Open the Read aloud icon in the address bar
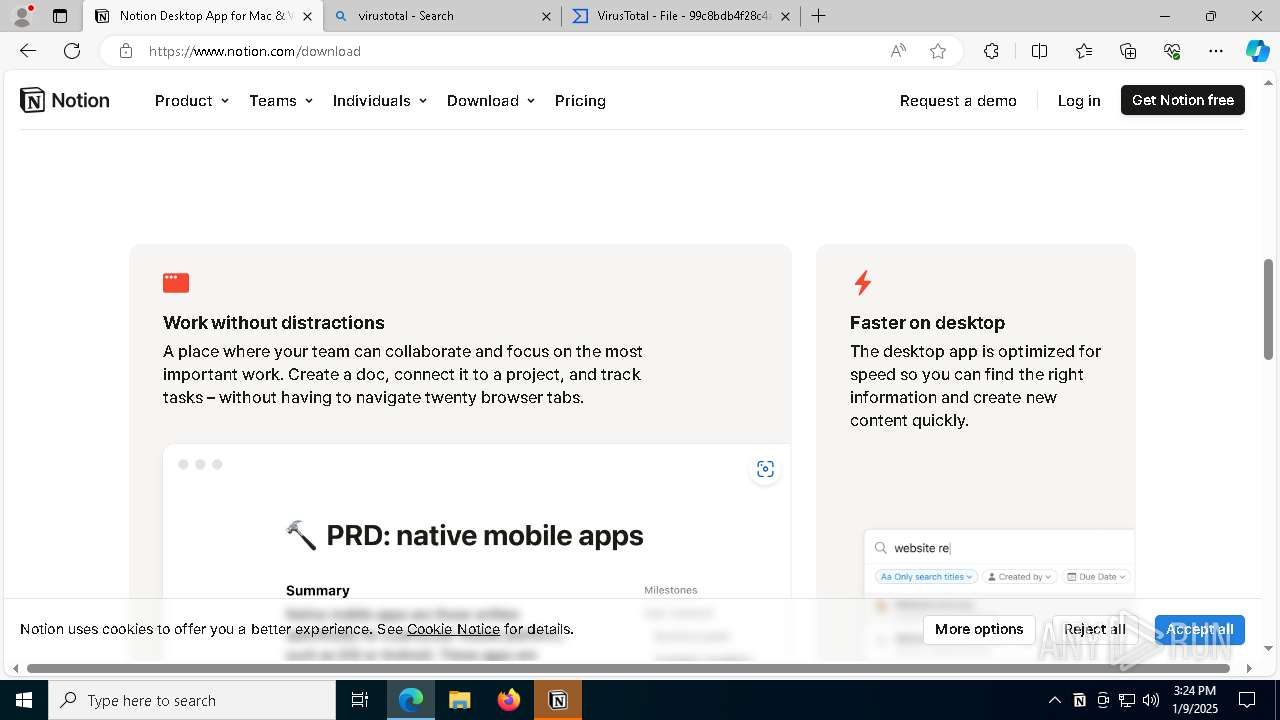 [x=898, y=51]
